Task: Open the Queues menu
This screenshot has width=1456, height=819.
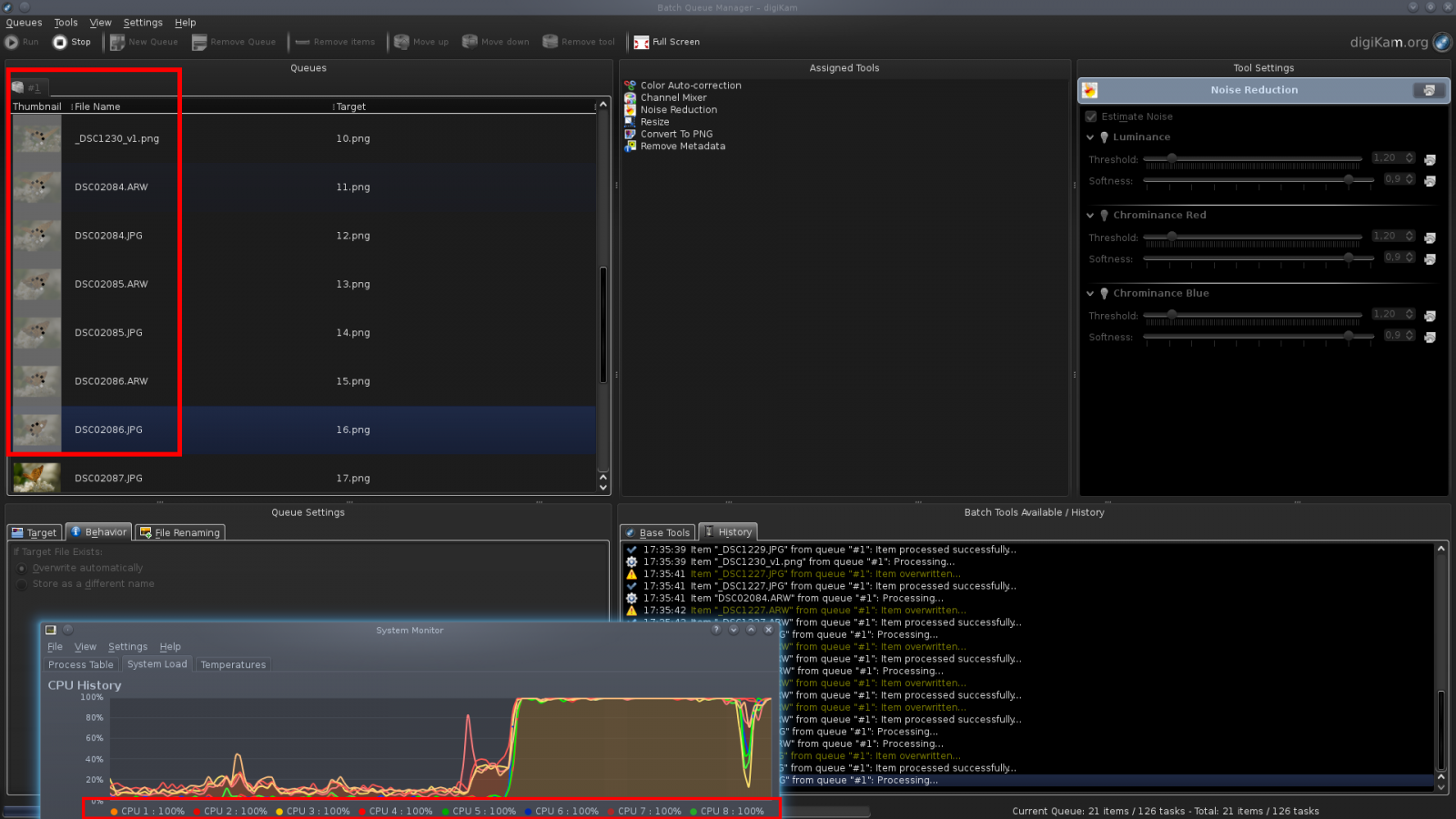Action: (x=24, y=22)
